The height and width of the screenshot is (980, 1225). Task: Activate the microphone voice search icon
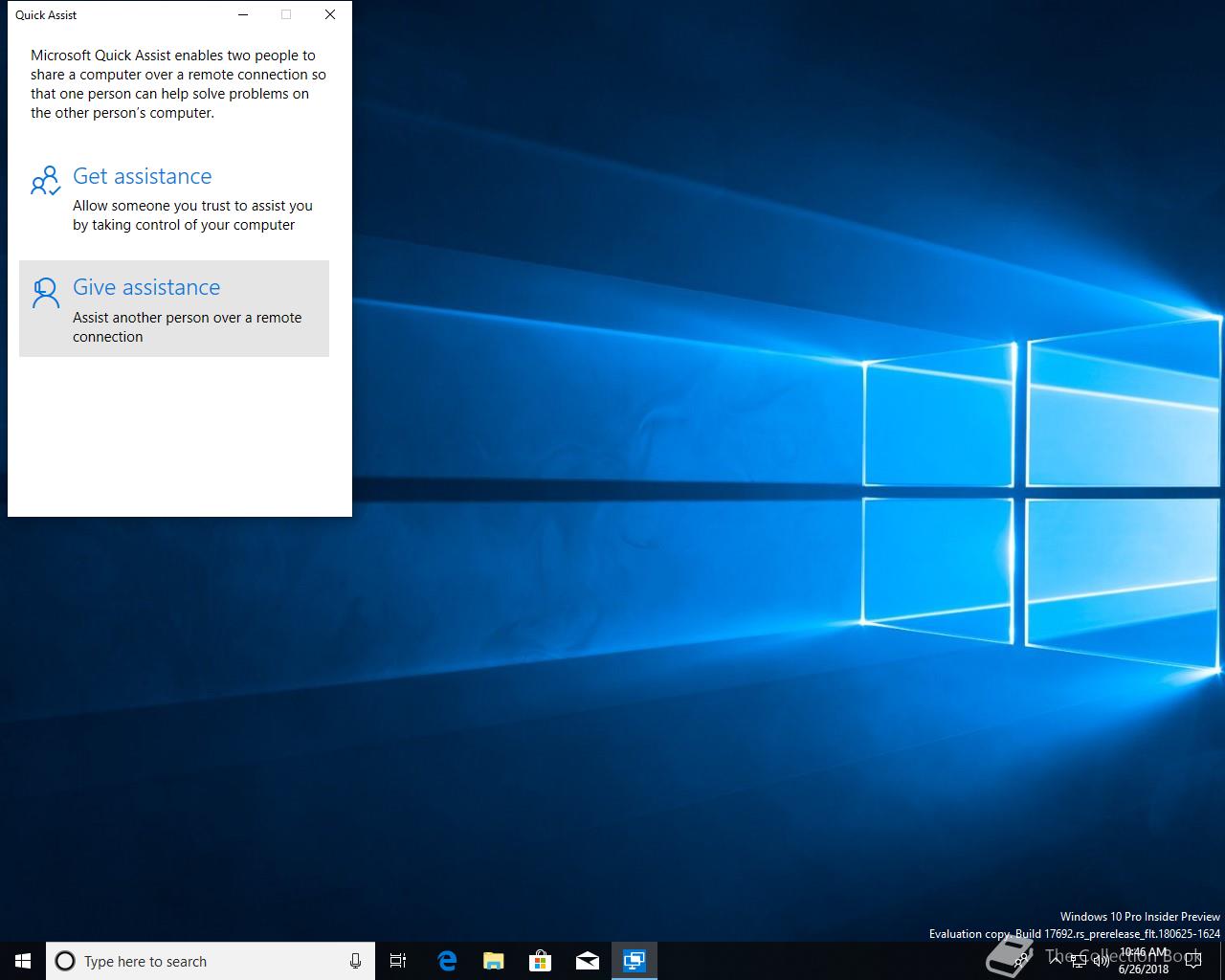click(x=355, y=961)
